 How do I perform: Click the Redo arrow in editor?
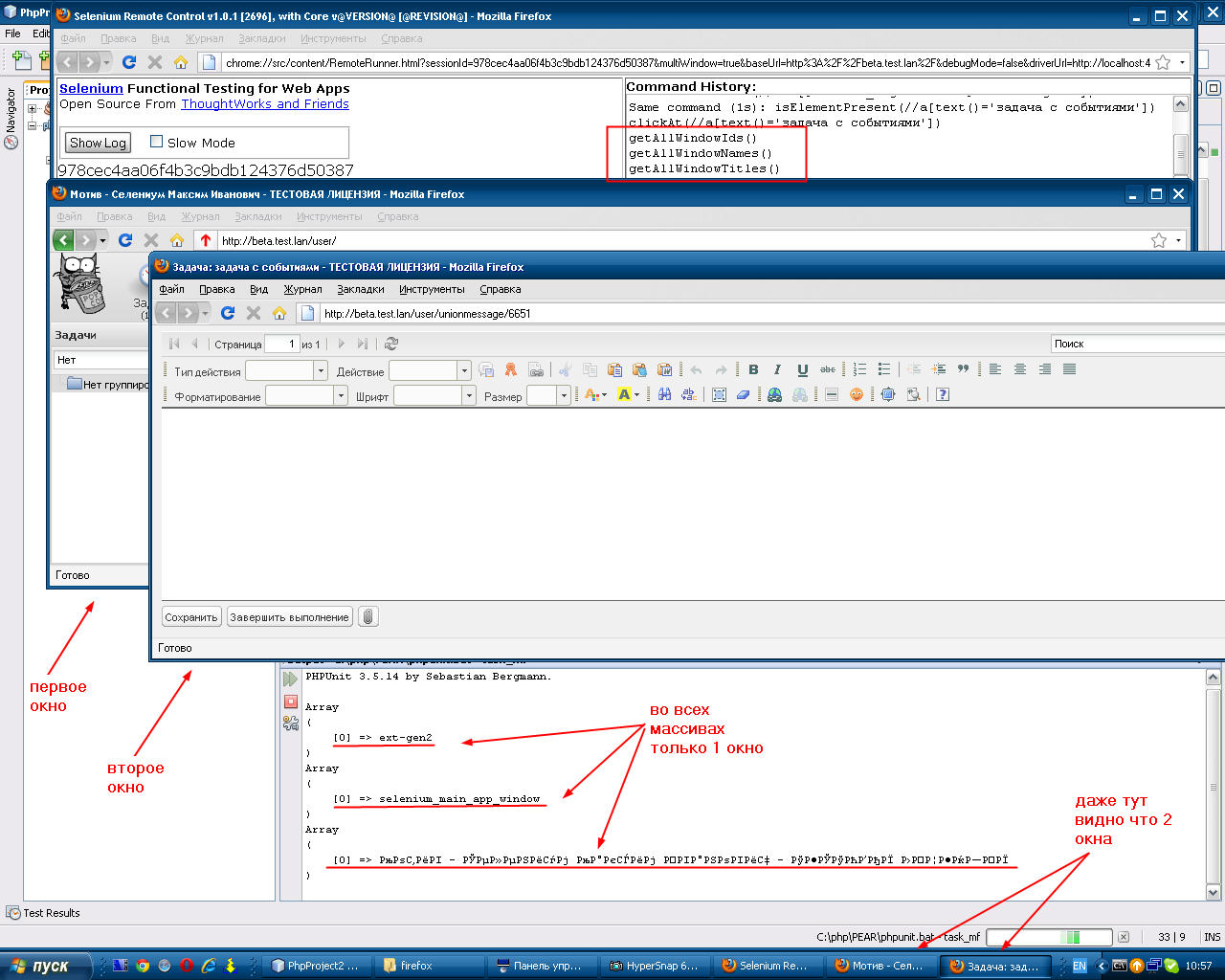pos(721,369)
